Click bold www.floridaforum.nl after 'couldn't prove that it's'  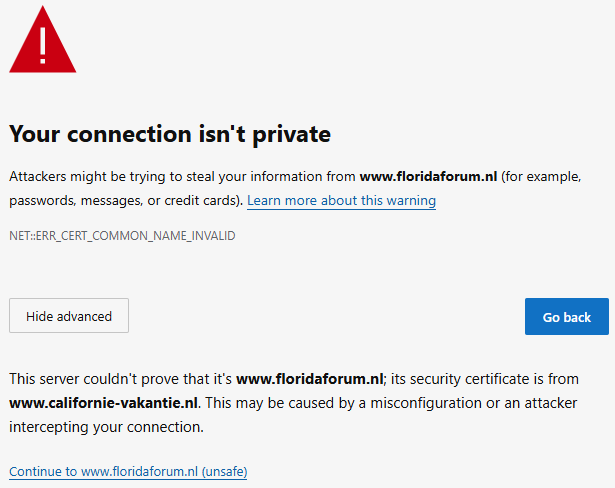(x=310, y=379)
